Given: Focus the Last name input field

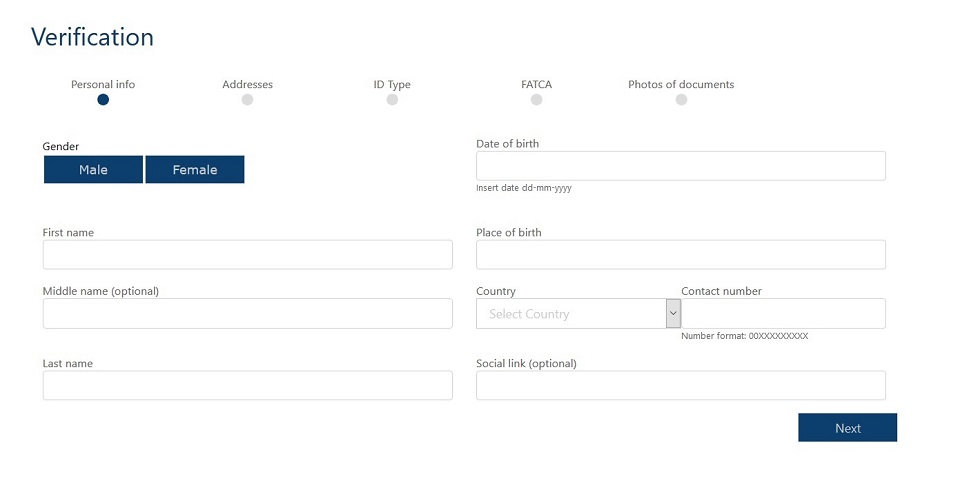Looking at the screenshot, I should 247,386.
